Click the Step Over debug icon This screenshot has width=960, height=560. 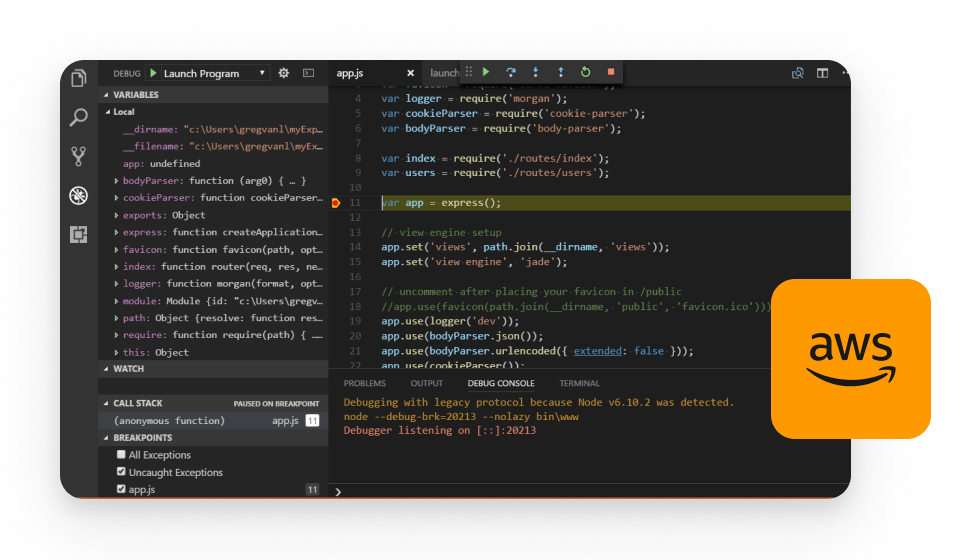[x=510, y=72]
